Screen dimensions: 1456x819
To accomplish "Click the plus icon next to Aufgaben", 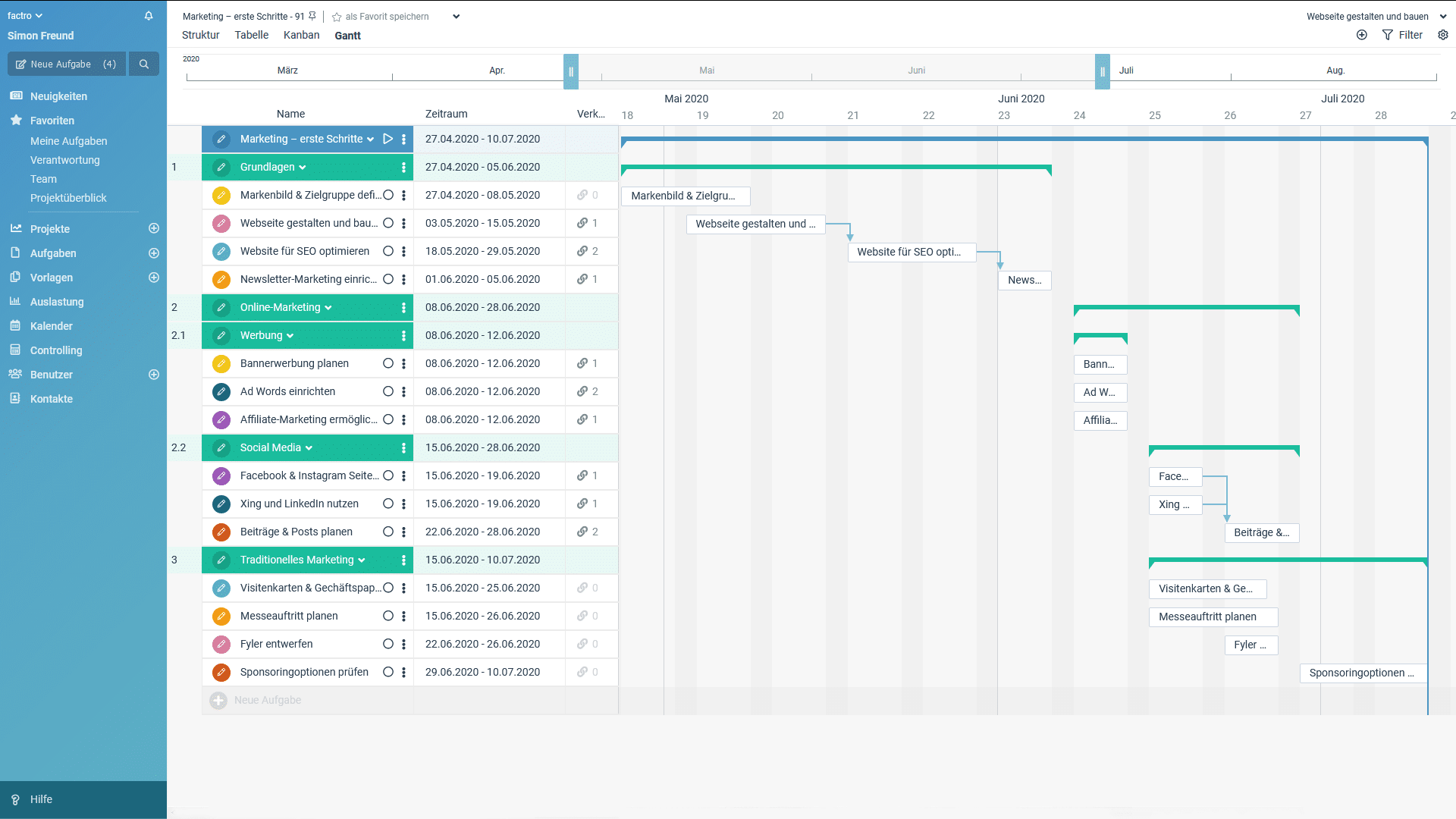I will click(x=154, y=253).
